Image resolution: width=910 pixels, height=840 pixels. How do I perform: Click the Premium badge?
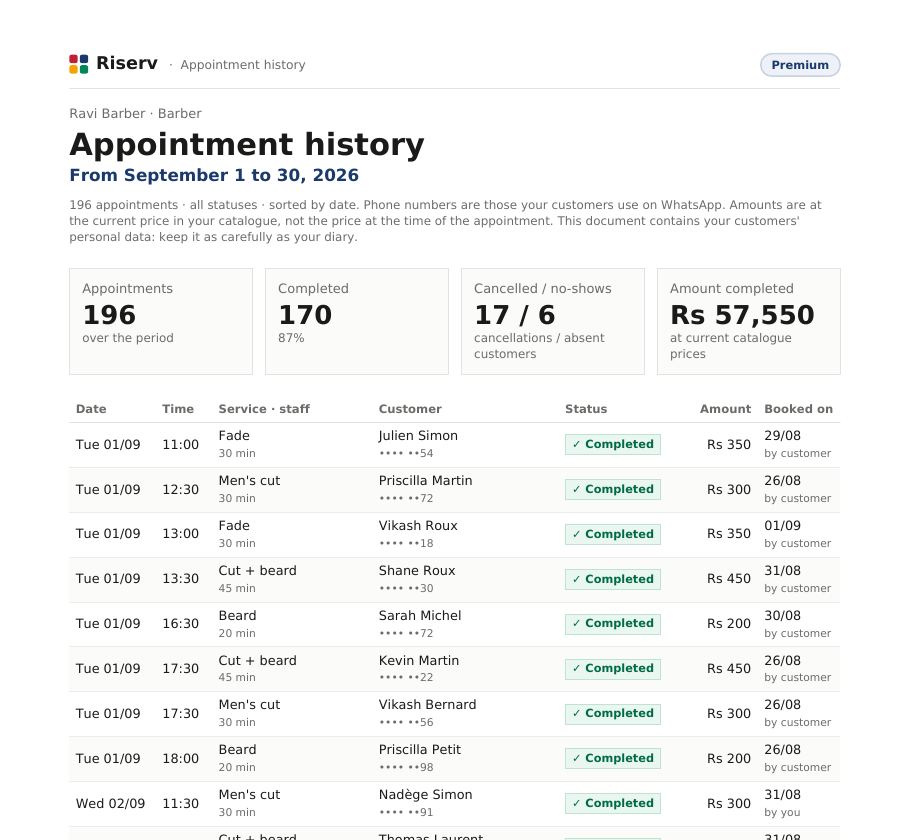tap(800, 65)
